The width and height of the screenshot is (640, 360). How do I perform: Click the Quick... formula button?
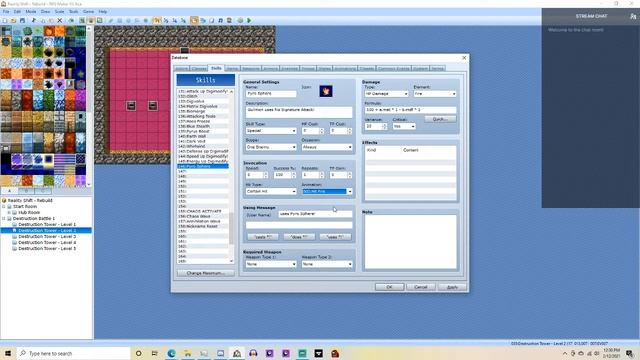[x=440, y=119]
